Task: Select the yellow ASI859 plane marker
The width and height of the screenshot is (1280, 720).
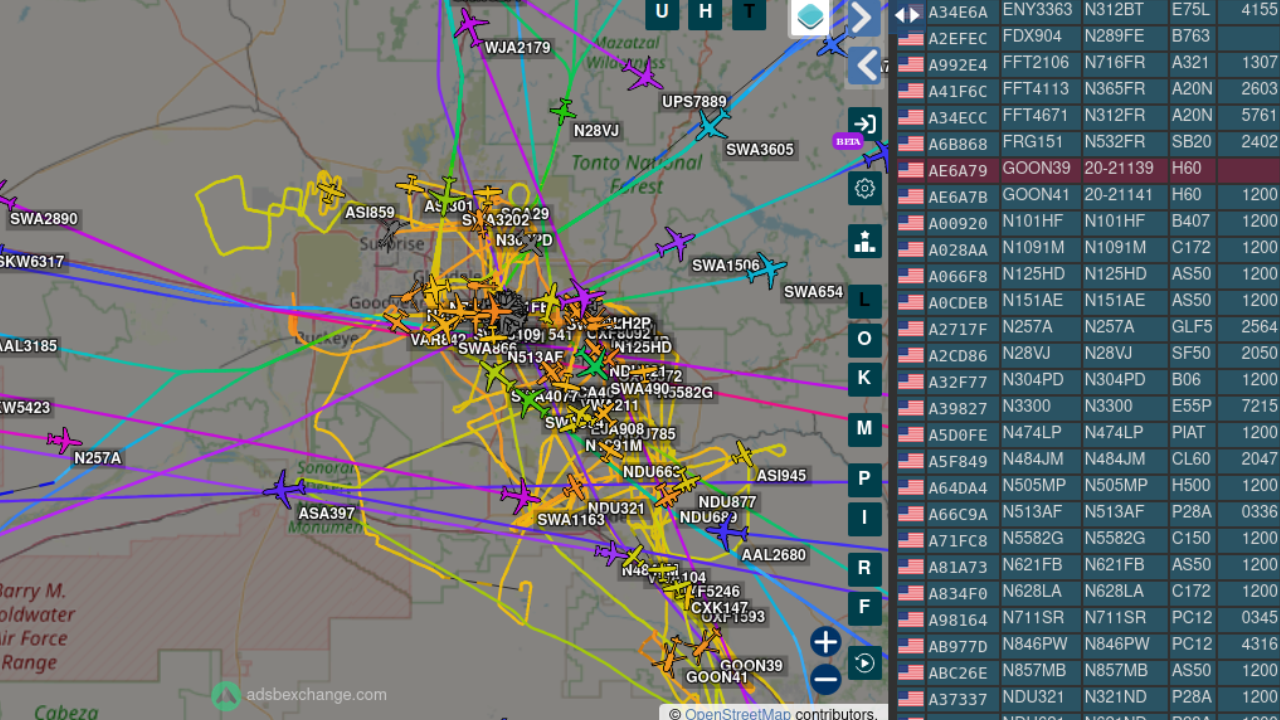Action: (x=330, y=190)
